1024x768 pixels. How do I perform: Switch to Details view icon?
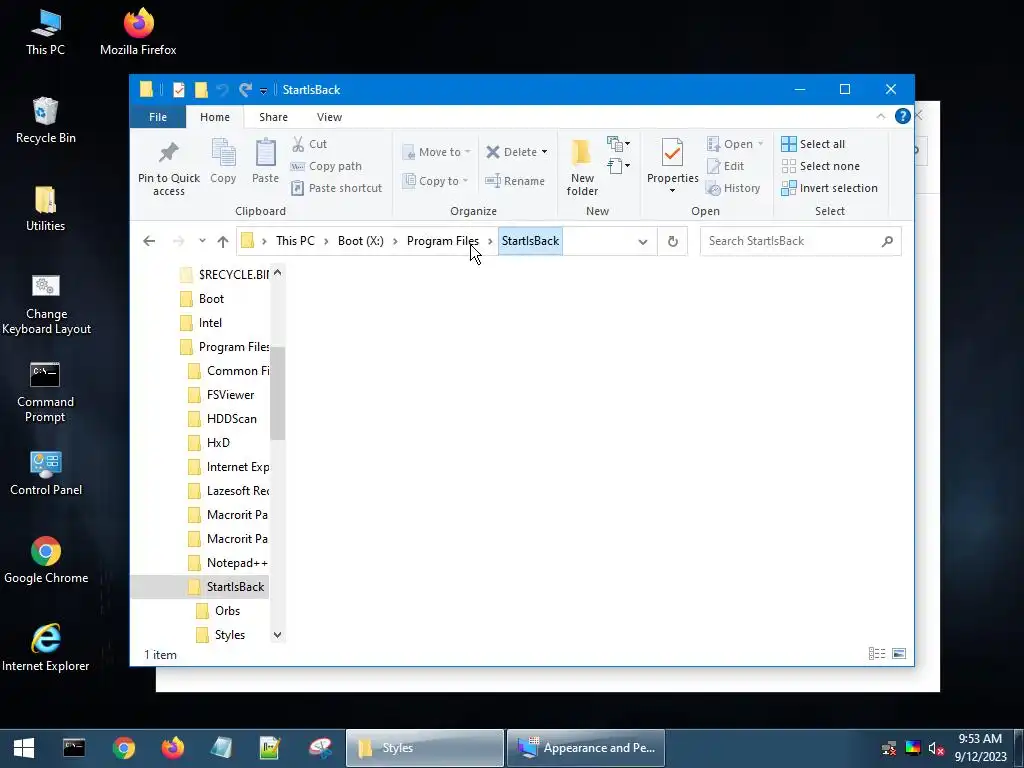(877, 654)
